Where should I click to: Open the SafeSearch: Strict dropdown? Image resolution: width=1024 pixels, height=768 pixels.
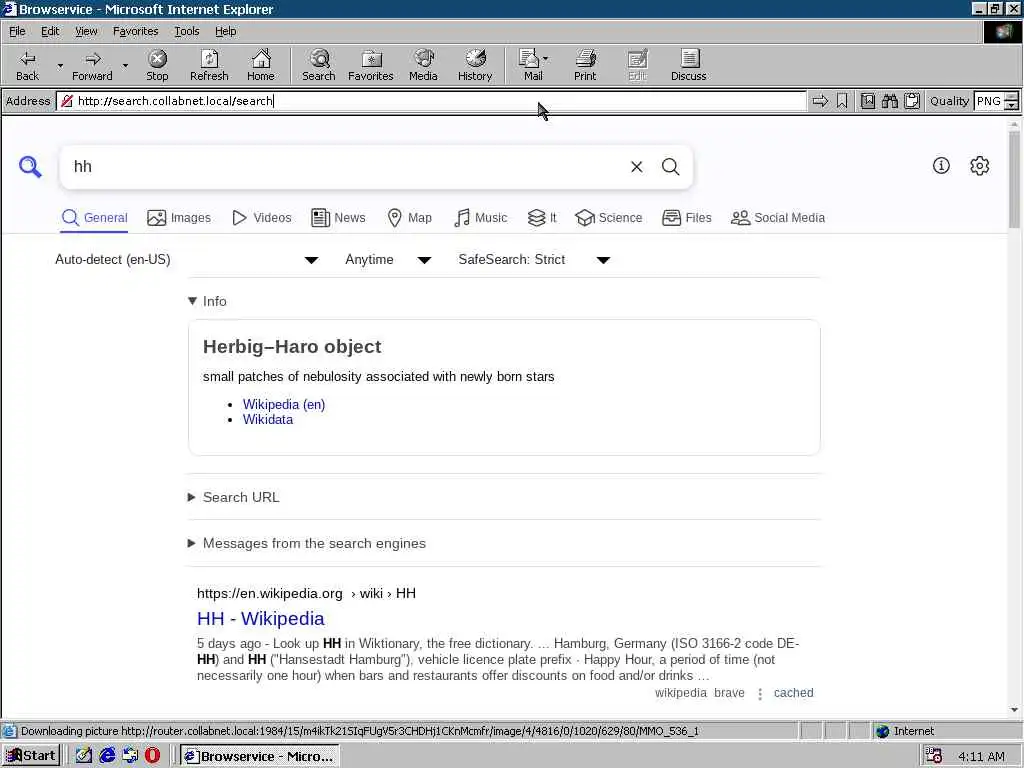[x=534, y=260]
